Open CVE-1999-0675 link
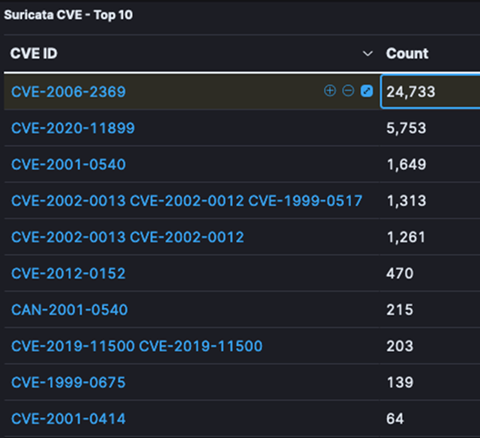The height and width of the screenshot is (438, 480). (x=68, y=382)
